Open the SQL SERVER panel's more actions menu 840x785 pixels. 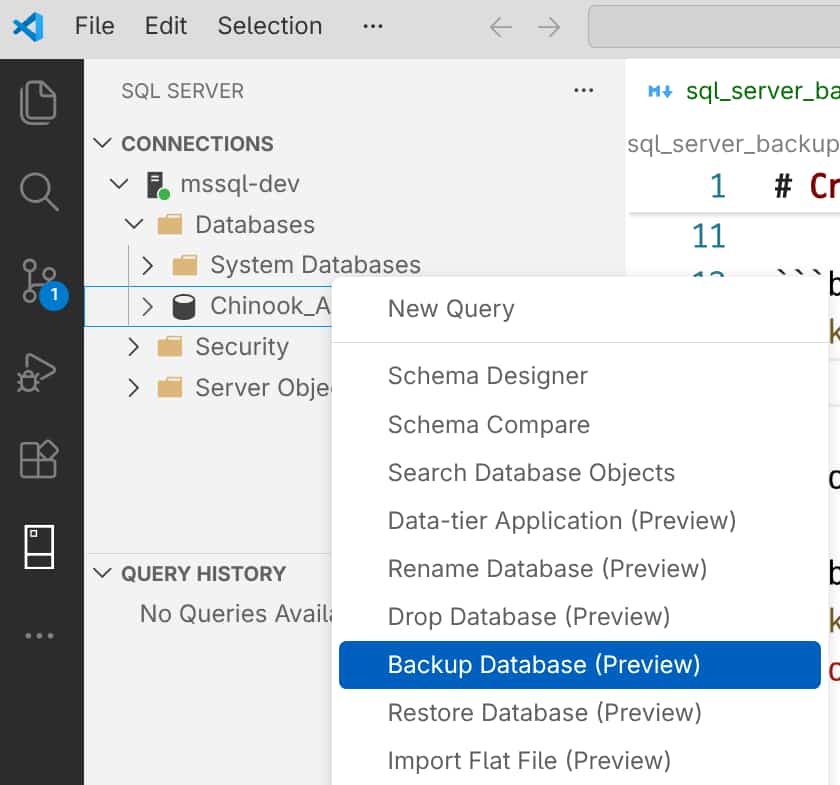583,90
